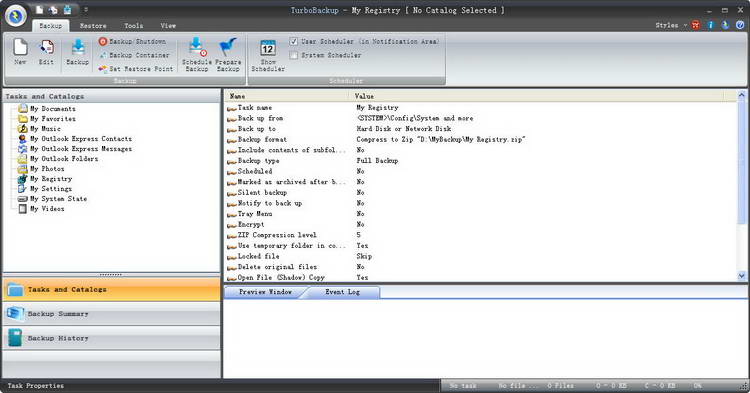
Task: Click the Prepare Backup flag icon
Action: (228, 55)
